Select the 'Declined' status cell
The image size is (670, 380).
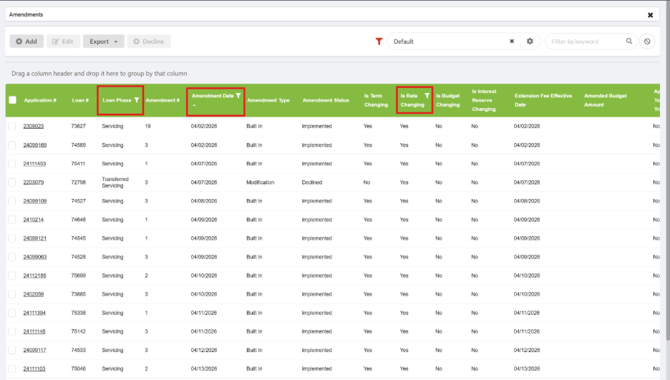point(312,182)
